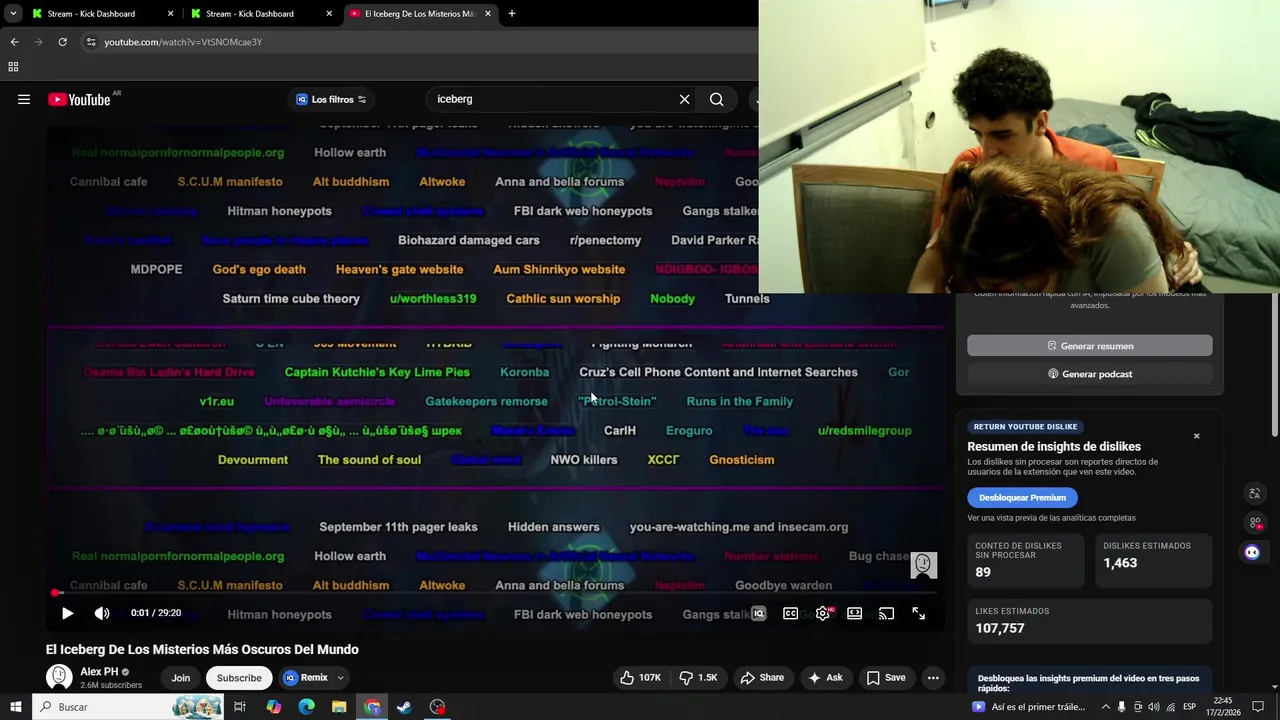Open a new browser tab
The image size is (1280, 720).
(512, 14)
